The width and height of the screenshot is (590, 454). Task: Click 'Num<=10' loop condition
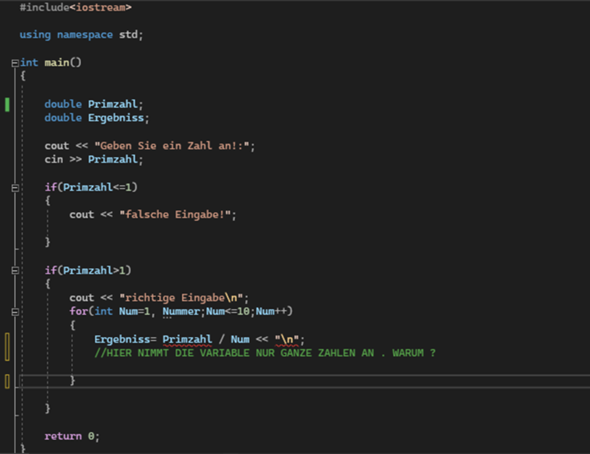228,311
